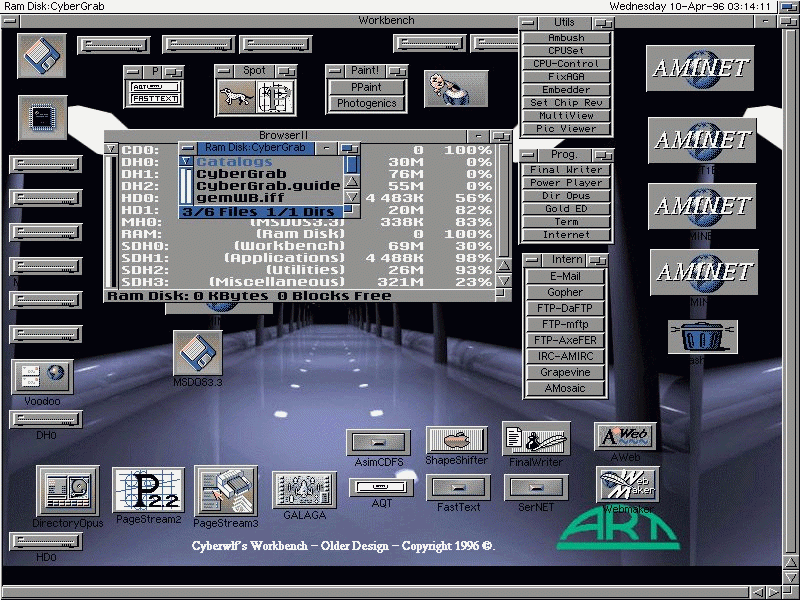Launch PPaint from the Paint! dock

[366, 87]
